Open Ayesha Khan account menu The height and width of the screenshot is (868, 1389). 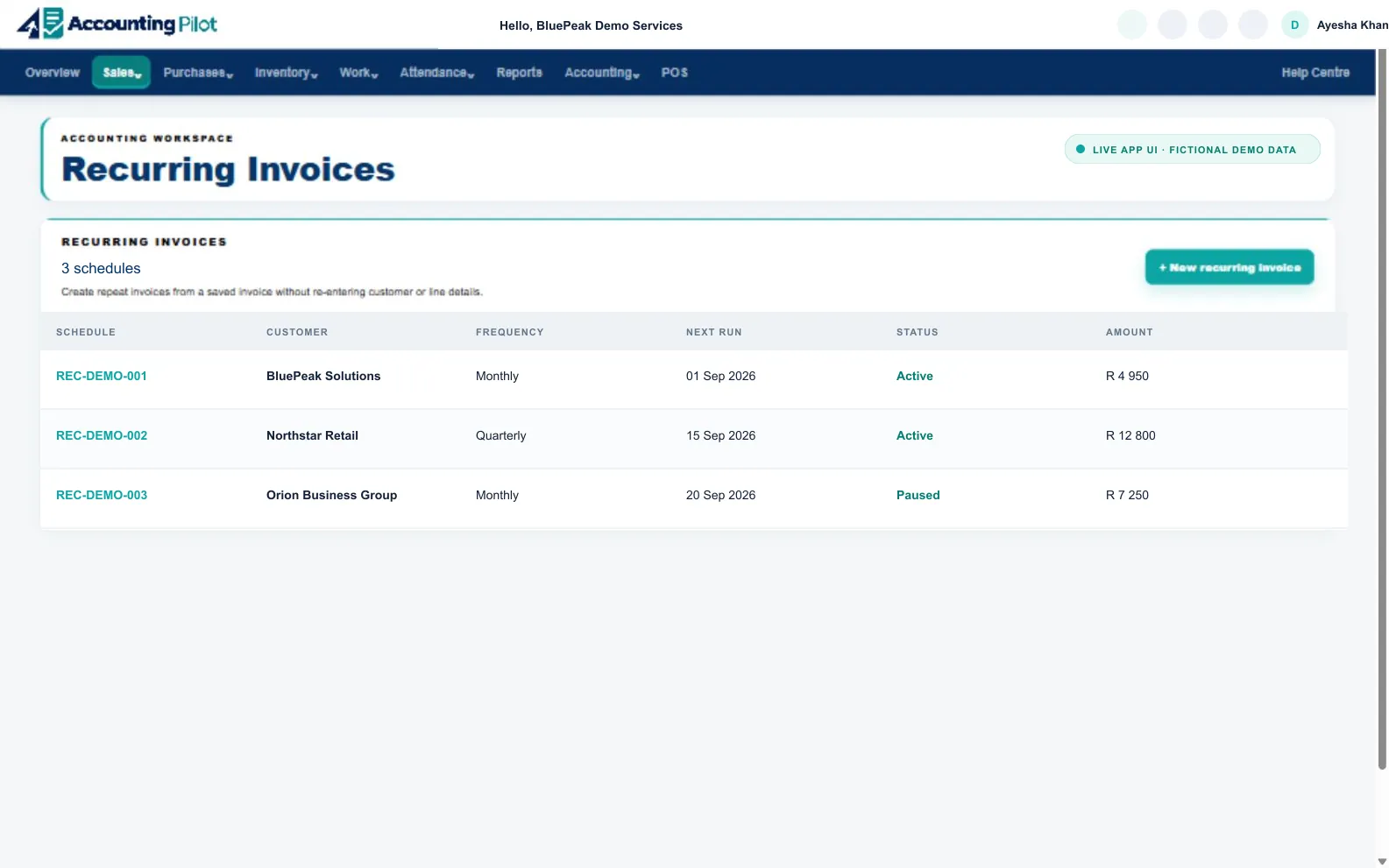[x=1352, y=25]
